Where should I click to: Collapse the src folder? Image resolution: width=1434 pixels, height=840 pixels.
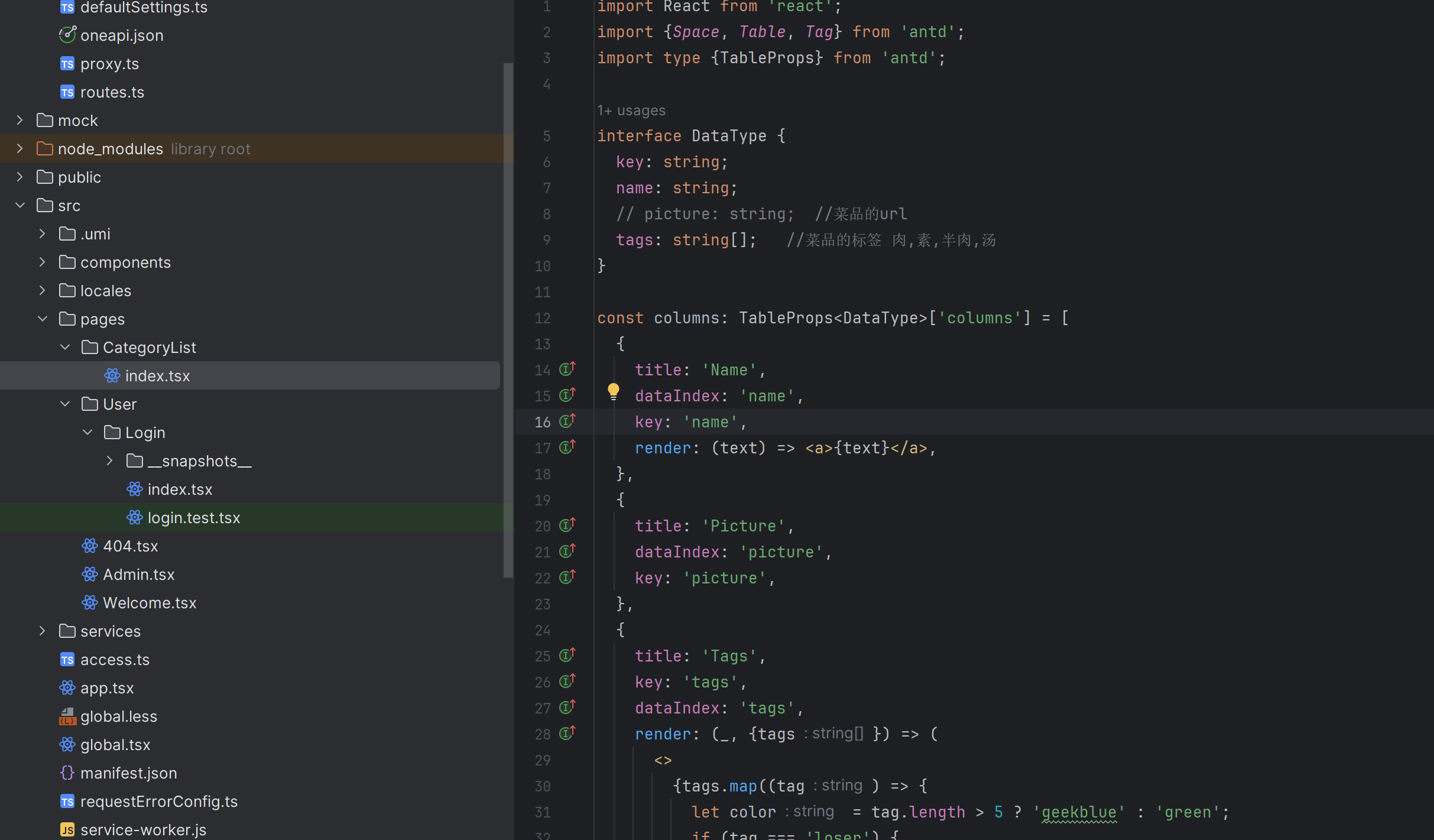(20, 206)
